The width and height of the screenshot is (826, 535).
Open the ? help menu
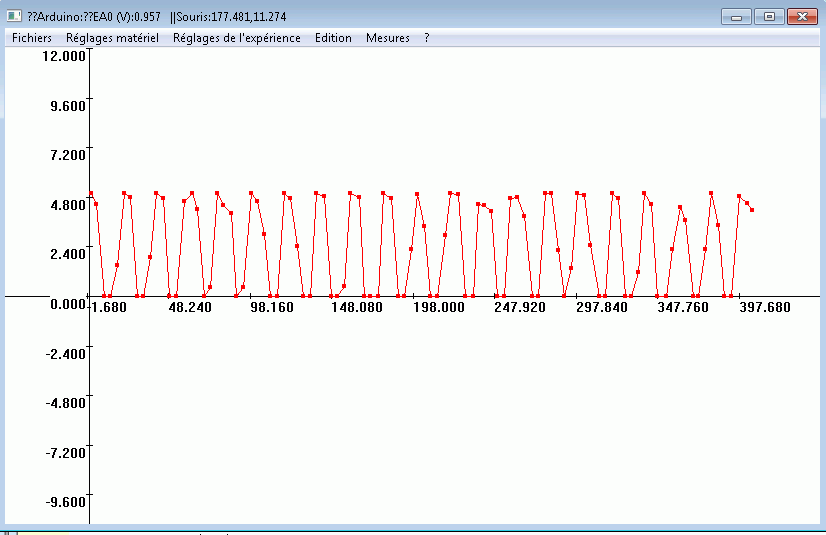(427, 38)
